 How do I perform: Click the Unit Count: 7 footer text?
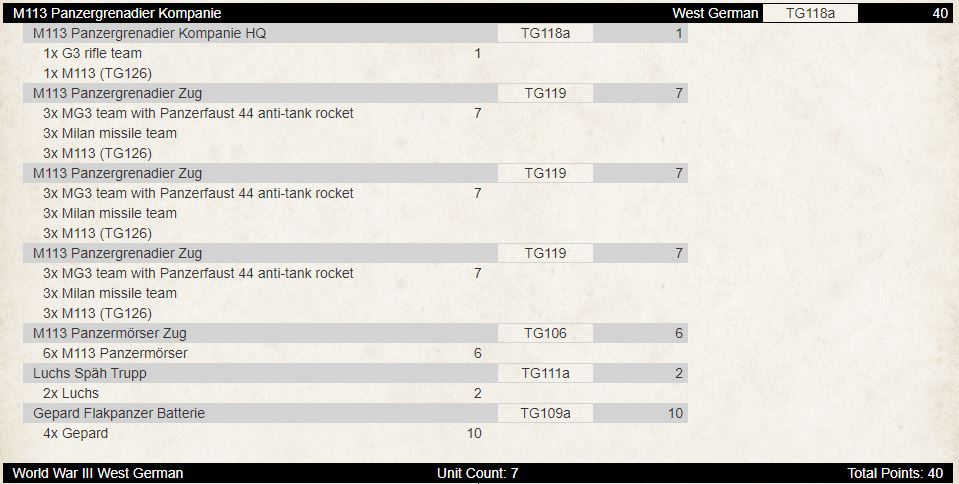(x=477, y=473)
